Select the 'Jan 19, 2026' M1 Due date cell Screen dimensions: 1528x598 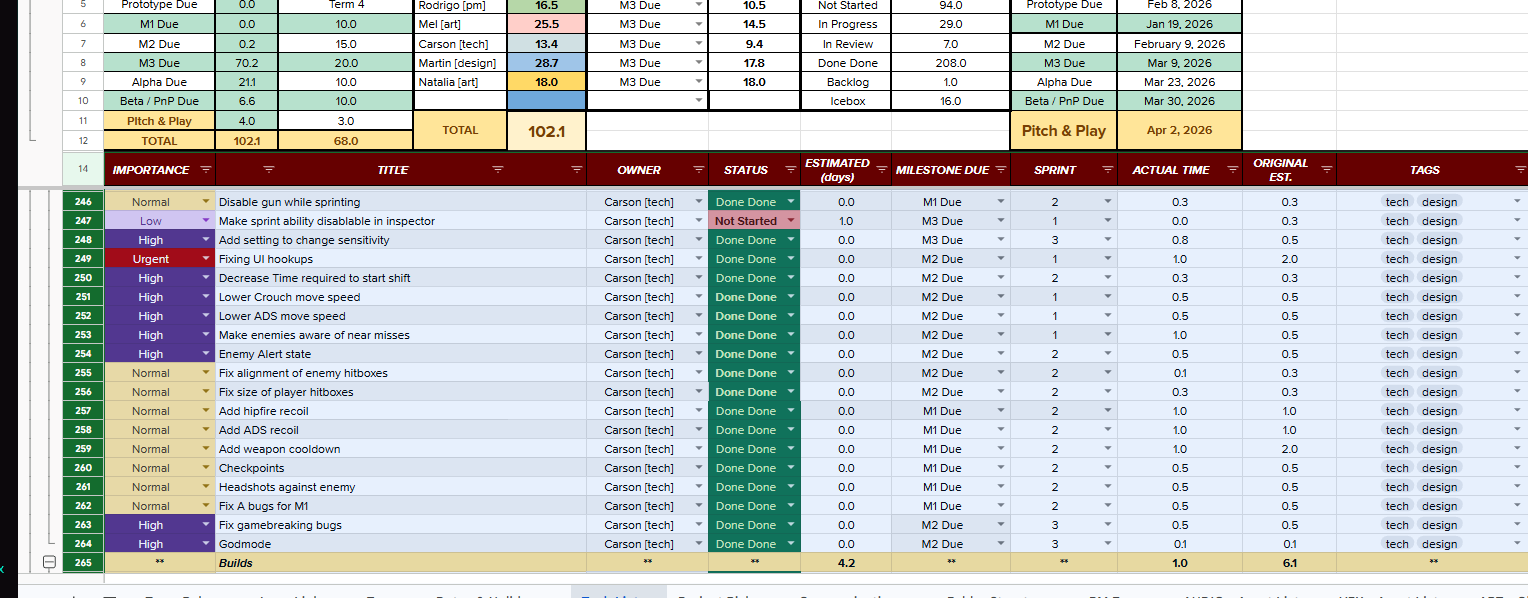(1179, 24)
